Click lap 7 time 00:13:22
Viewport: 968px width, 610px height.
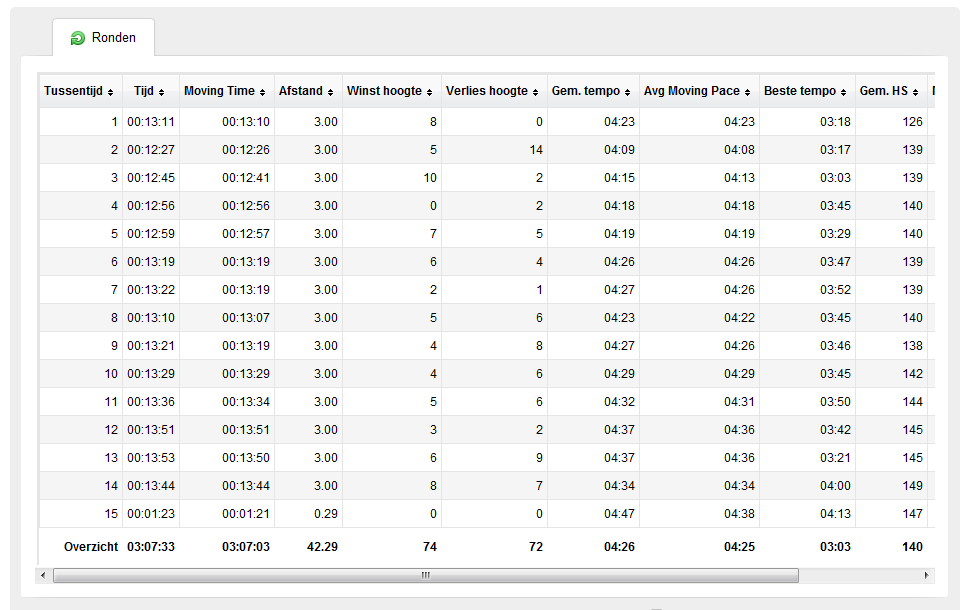[151, 290]
